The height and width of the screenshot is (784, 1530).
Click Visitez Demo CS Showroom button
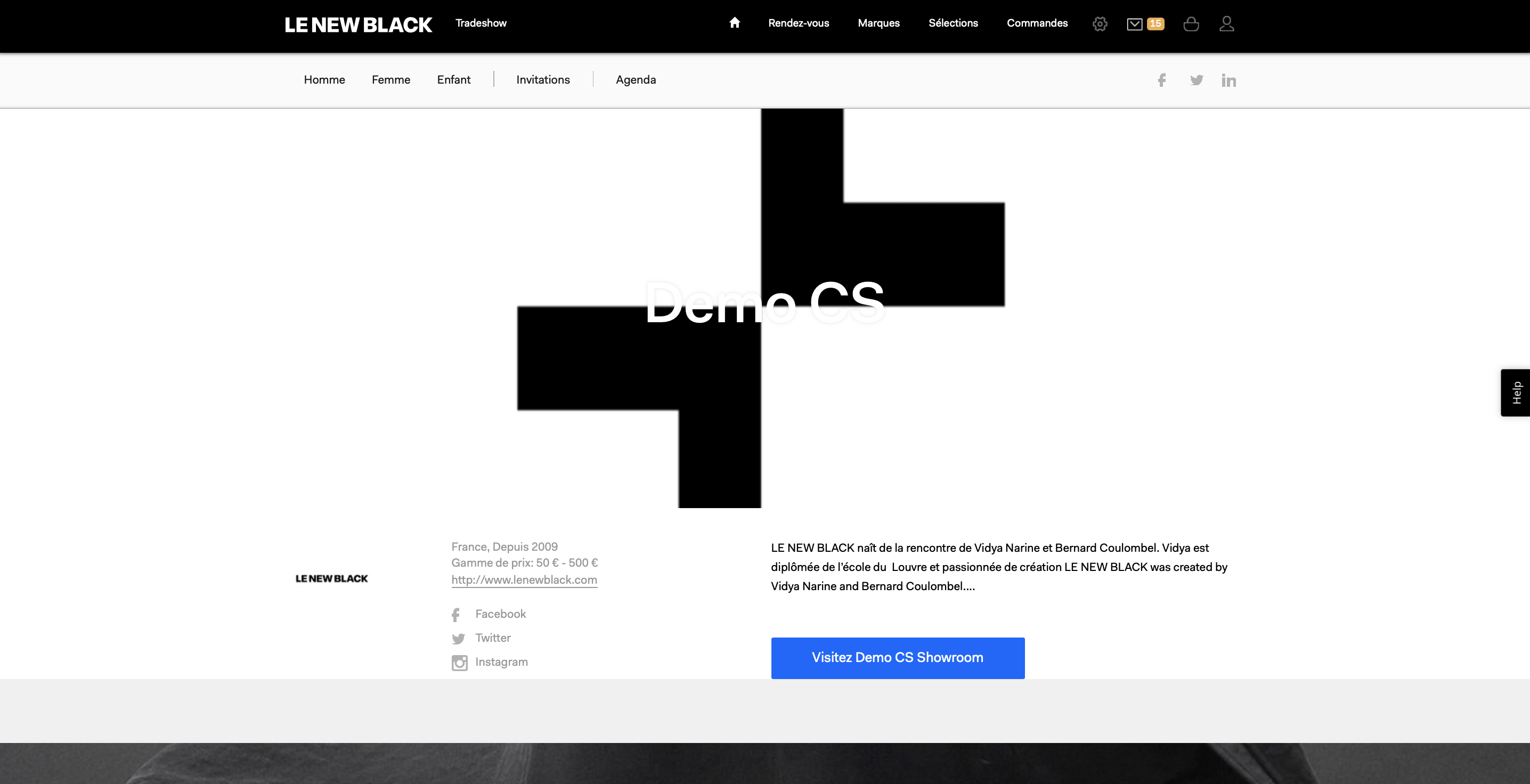[898, 657]
